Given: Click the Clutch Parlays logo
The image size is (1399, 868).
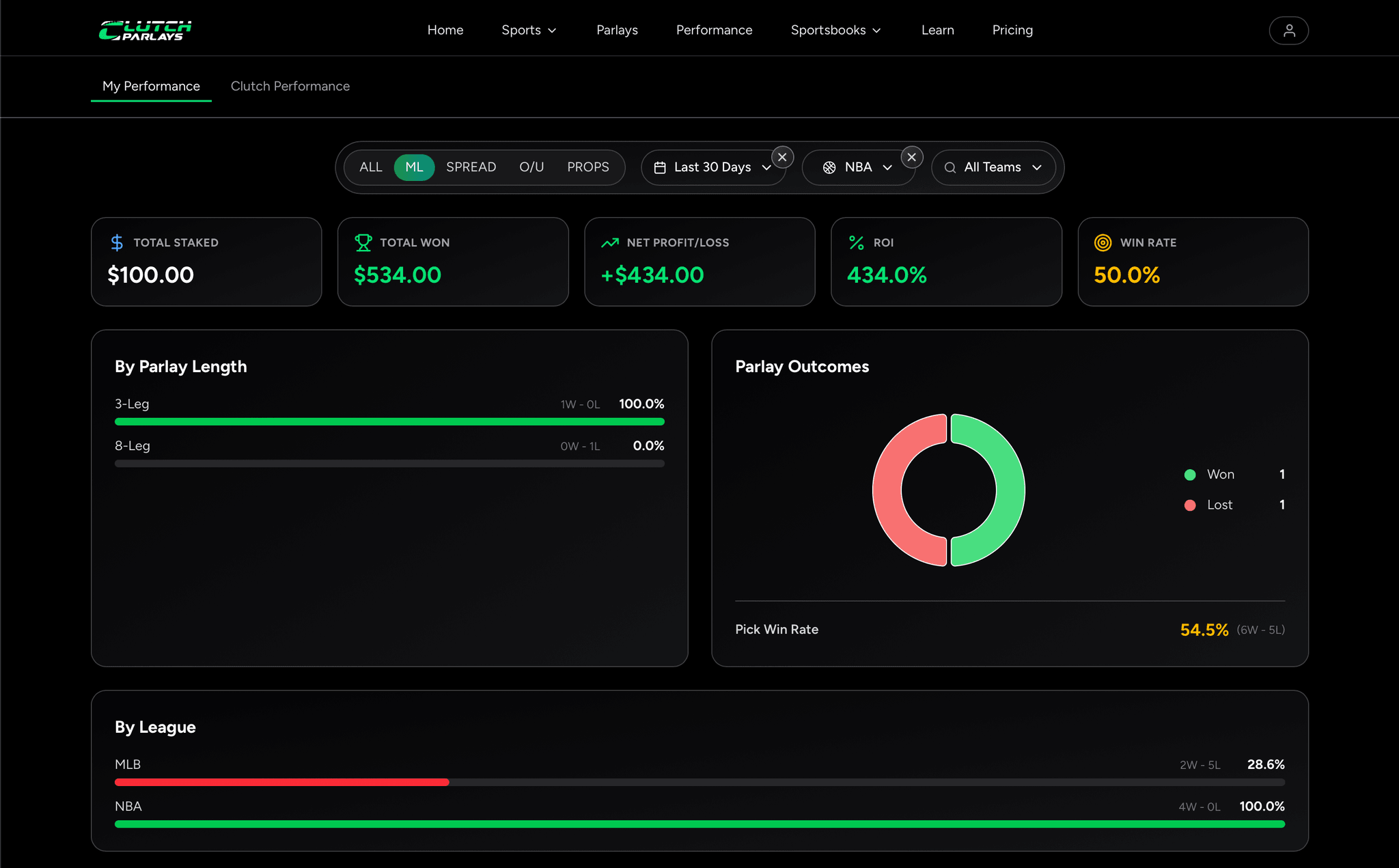Looking at the screenshot, I should tap(145, 30).
